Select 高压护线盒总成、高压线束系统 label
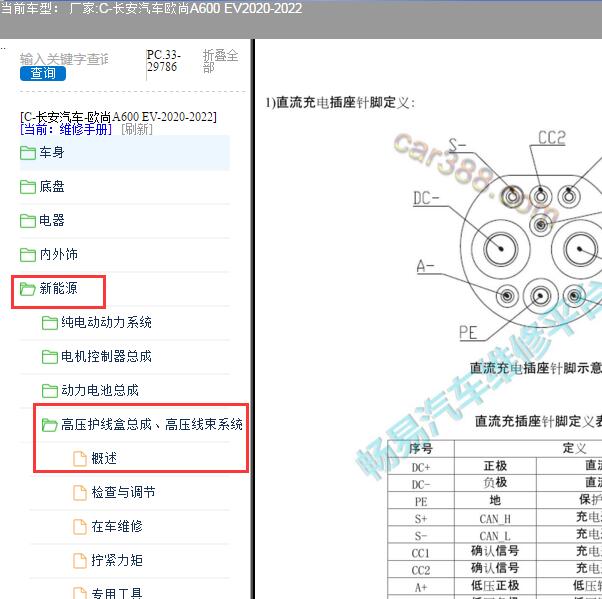 pos(152,424)
